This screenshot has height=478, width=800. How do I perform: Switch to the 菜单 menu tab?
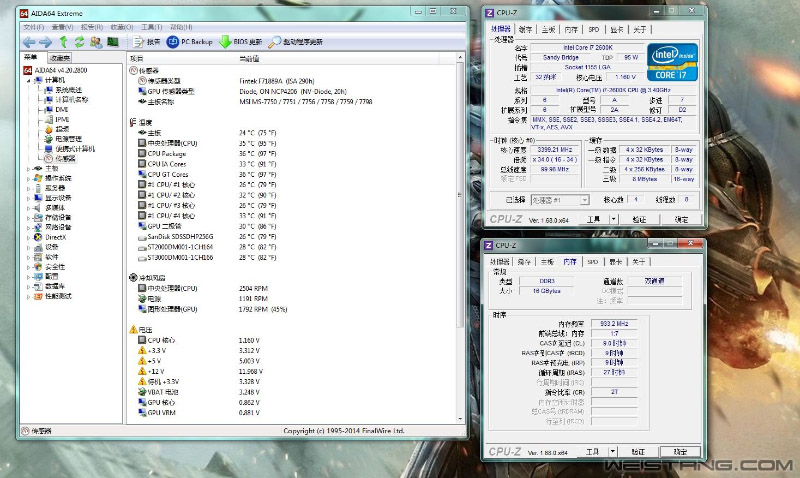click(31, 57)
